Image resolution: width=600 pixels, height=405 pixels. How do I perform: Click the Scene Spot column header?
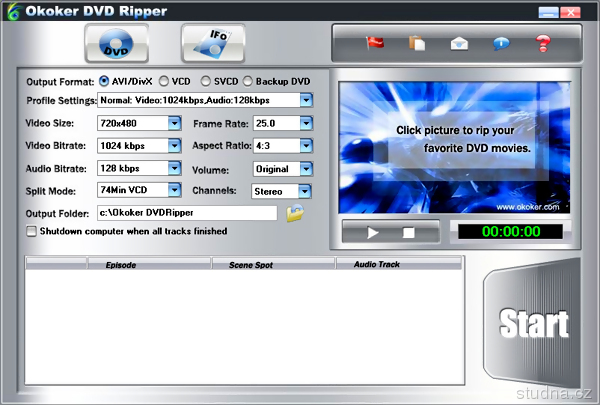point(273,264)
